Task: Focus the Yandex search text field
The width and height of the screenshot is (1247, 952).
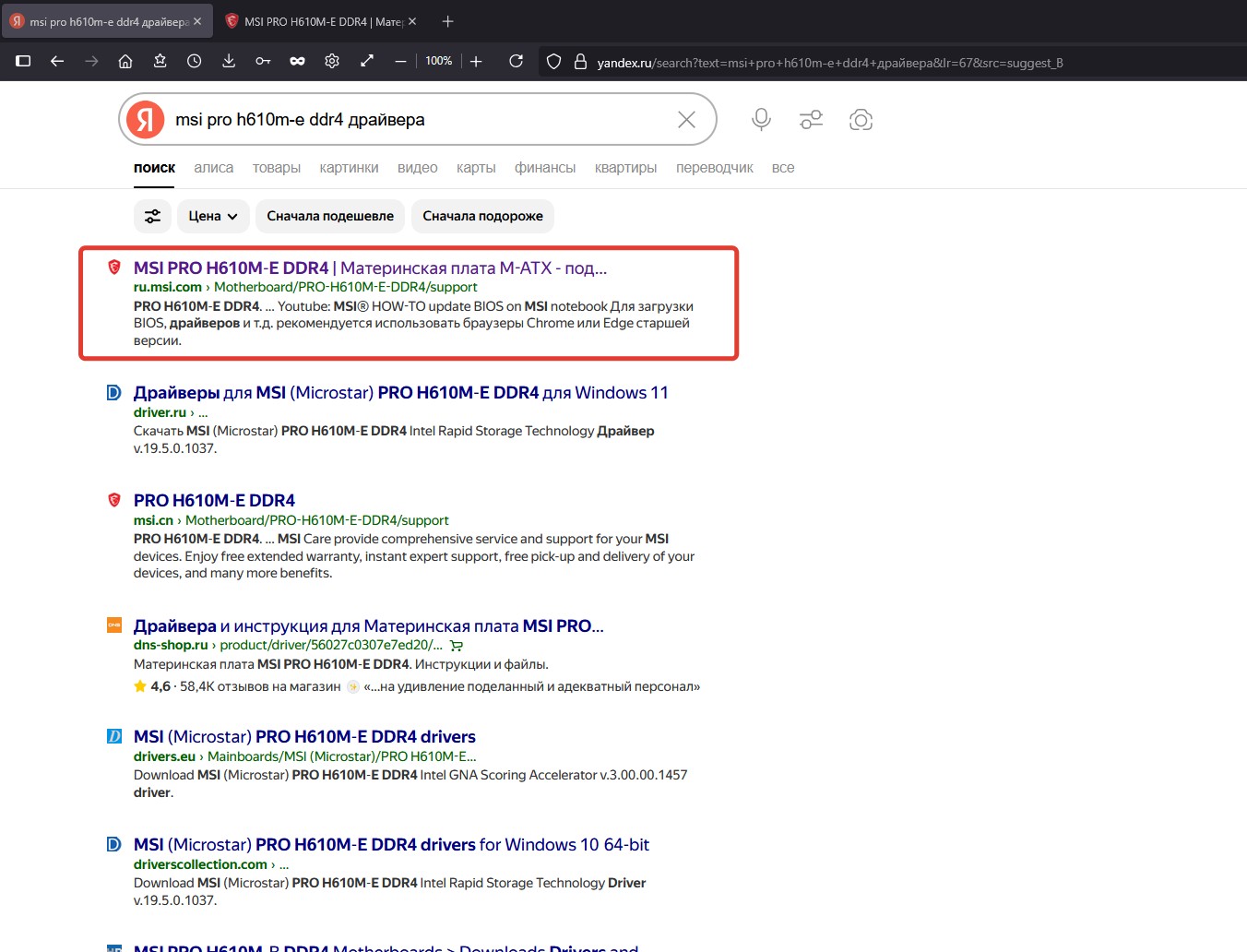Action: [420, 119]
